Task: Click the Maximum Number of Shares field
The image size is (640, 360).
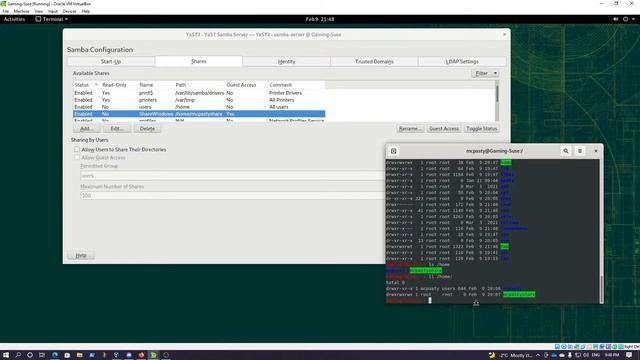Action: click(x=232, y=196)
